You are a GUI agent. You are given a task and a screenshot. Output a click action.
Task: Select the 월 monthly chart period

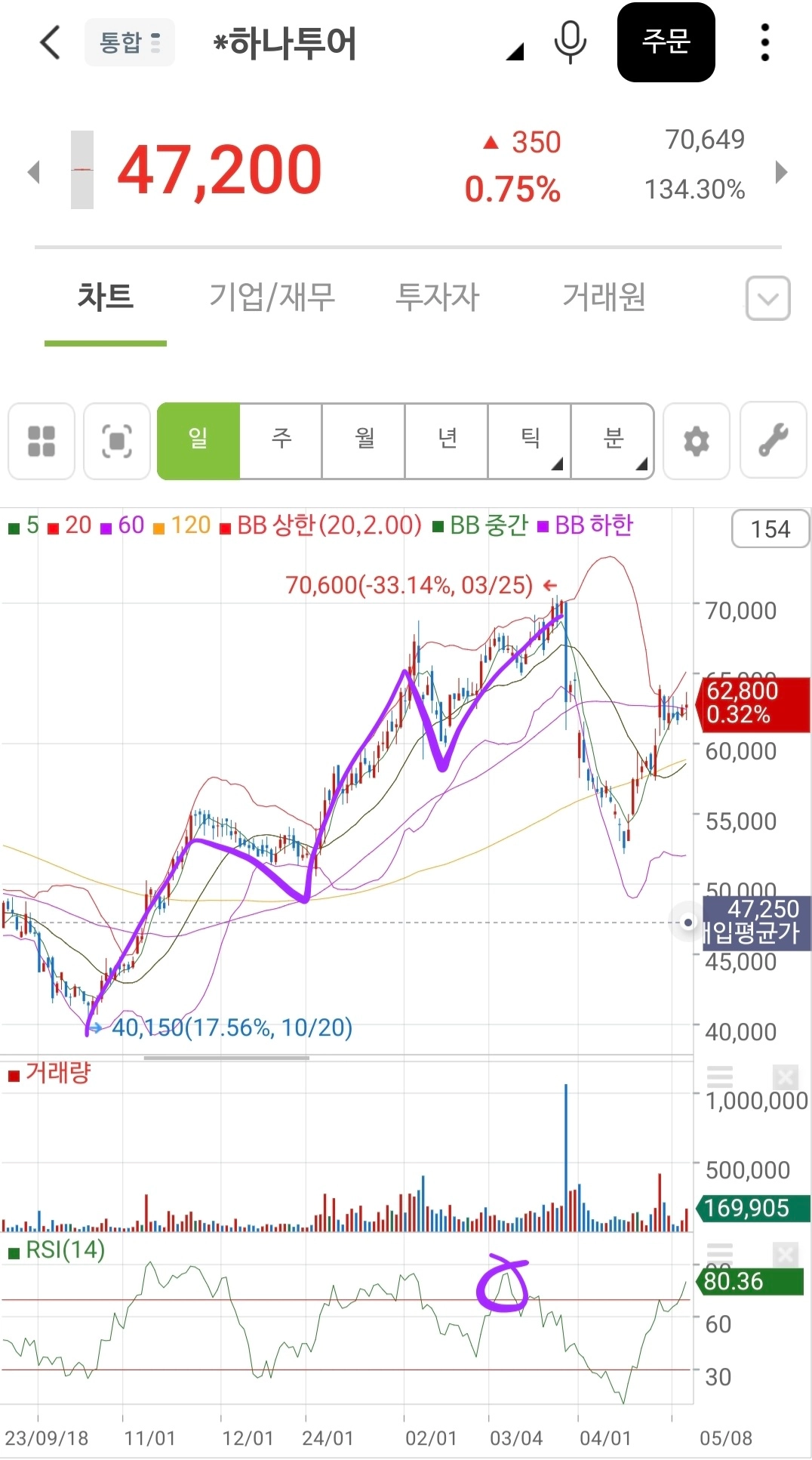(x=364, y=441)
